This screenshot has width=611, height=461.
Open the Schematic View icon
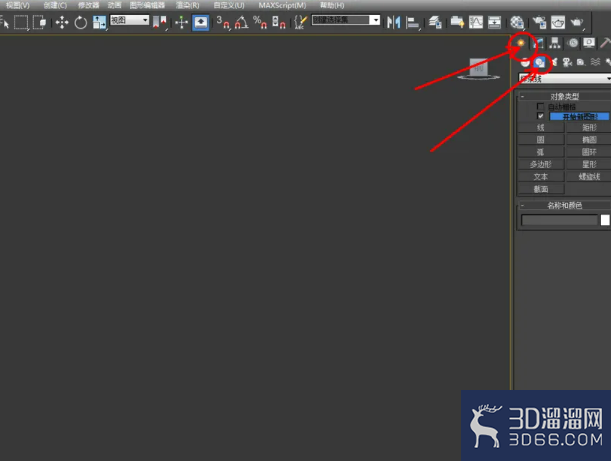point(494,22)
